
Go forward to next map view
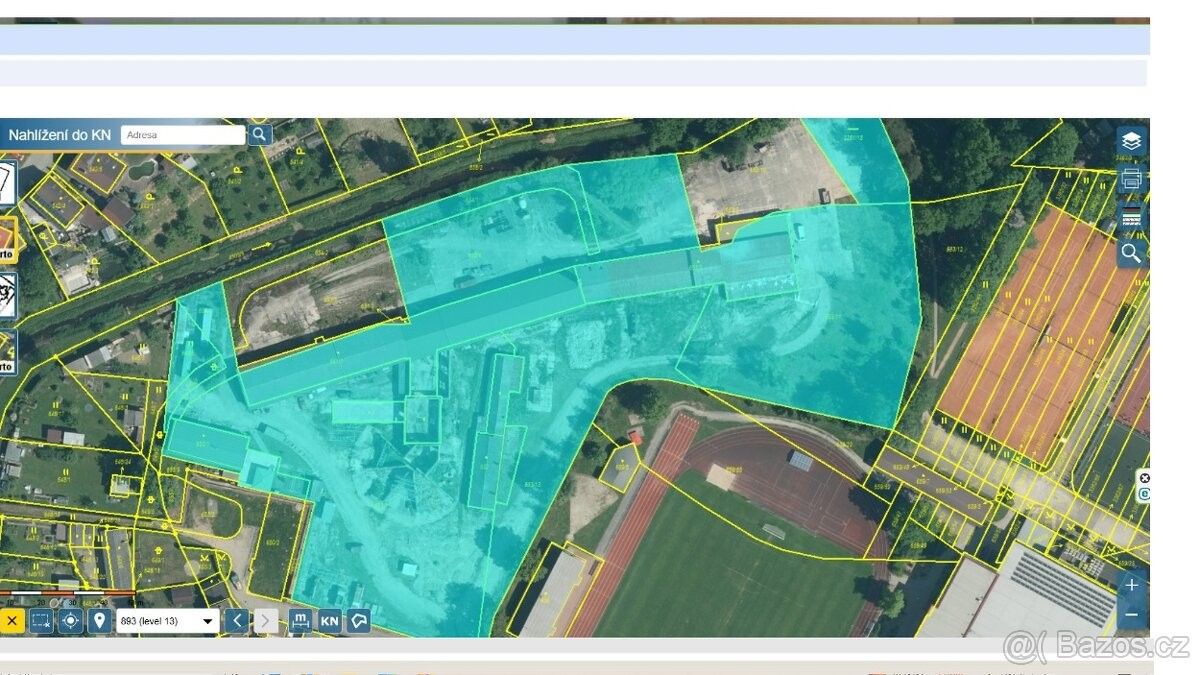pos(265,621)
